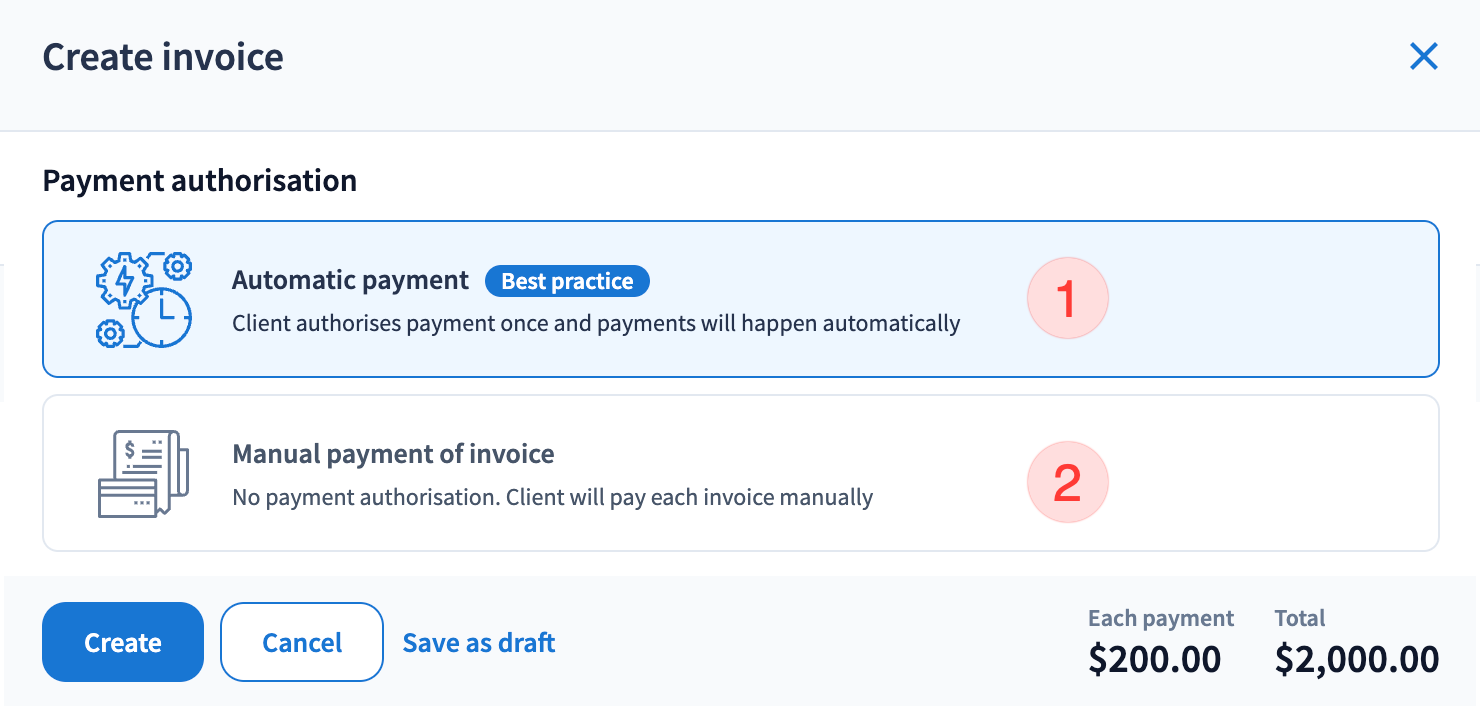Click the Payment authorisation section heading
The width and height of the screenshot is (1480, 708).
point(200,181)
